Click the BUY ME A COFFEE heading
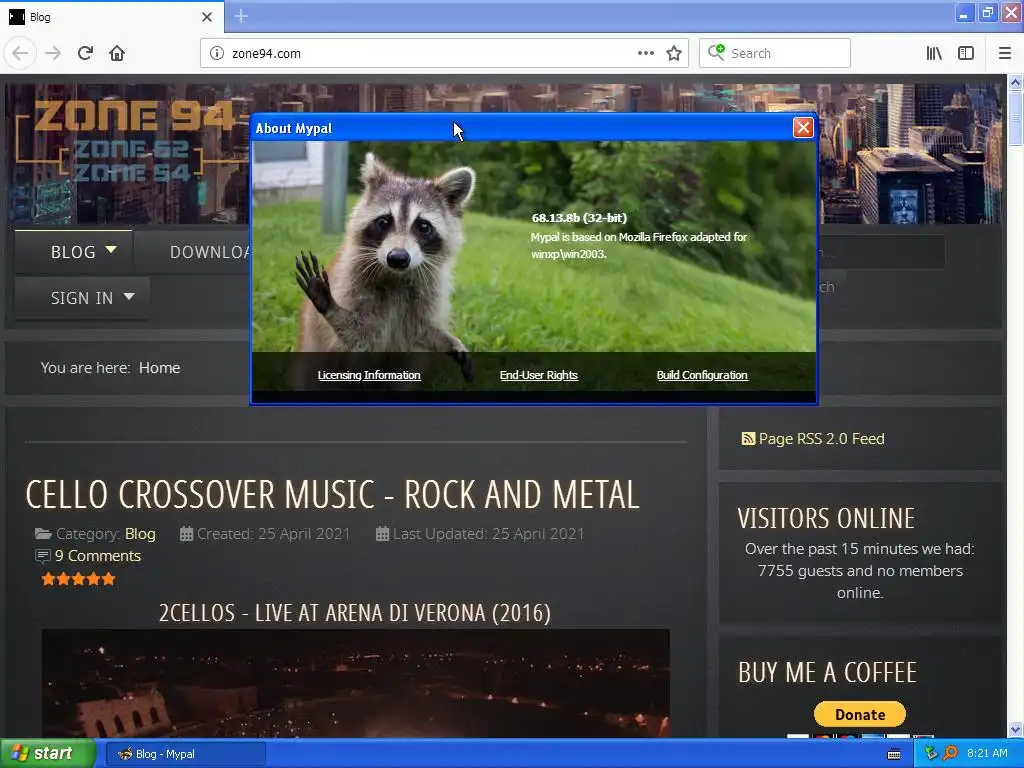The image size is (1024, 768). (827, 673)
